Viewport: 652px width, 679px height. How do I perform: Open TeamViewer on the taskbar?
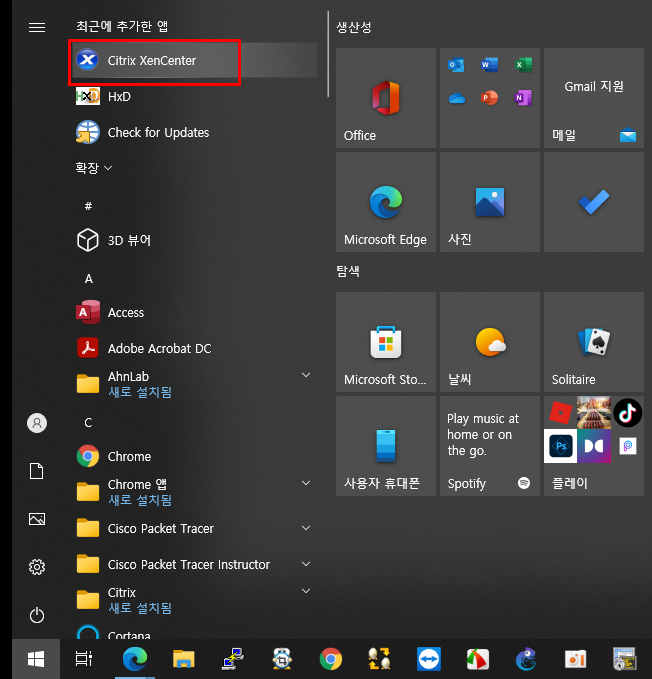pos(429,659)
